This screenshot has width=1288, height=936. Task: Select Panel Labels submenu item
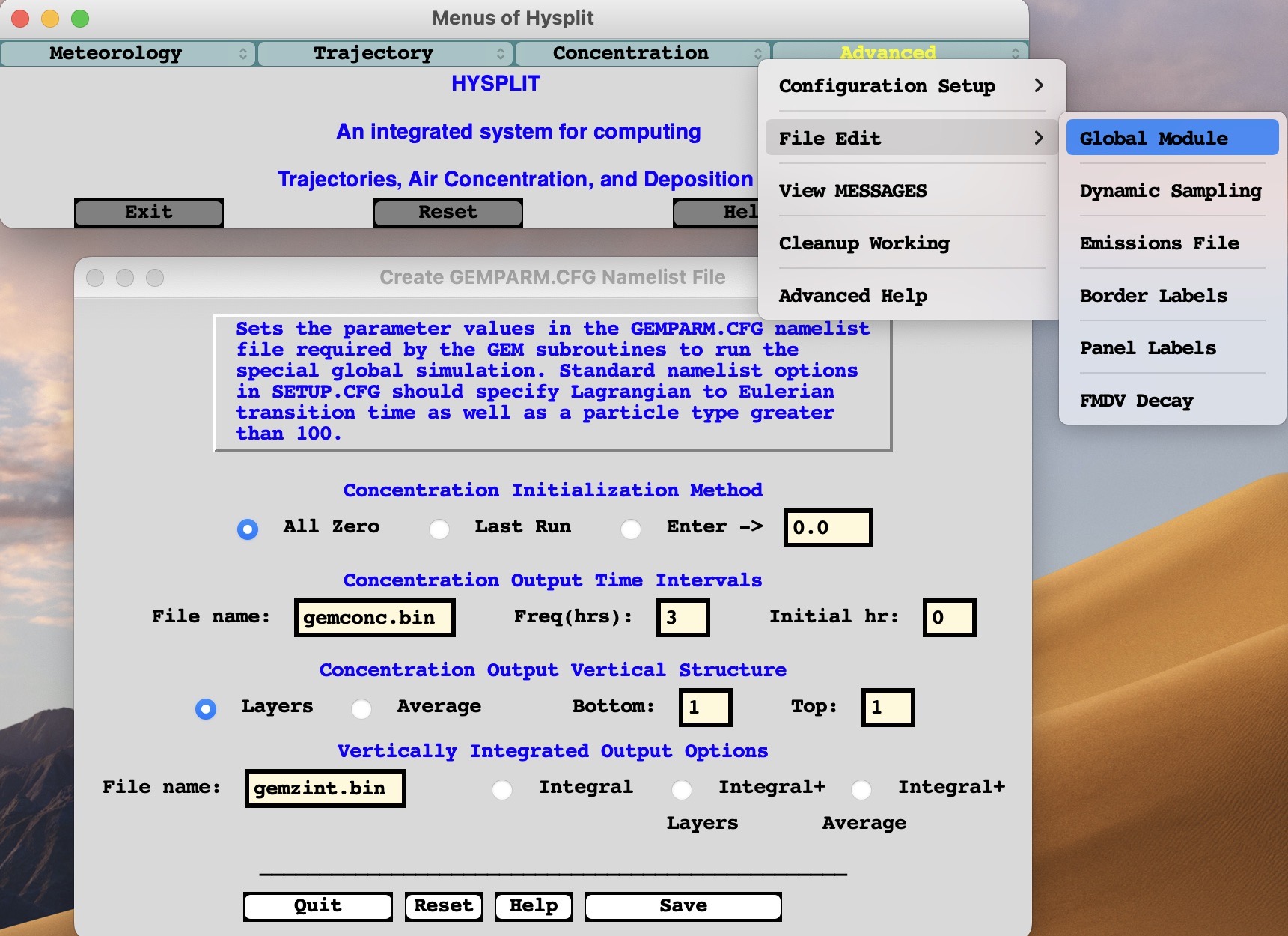click(1172, 348)
